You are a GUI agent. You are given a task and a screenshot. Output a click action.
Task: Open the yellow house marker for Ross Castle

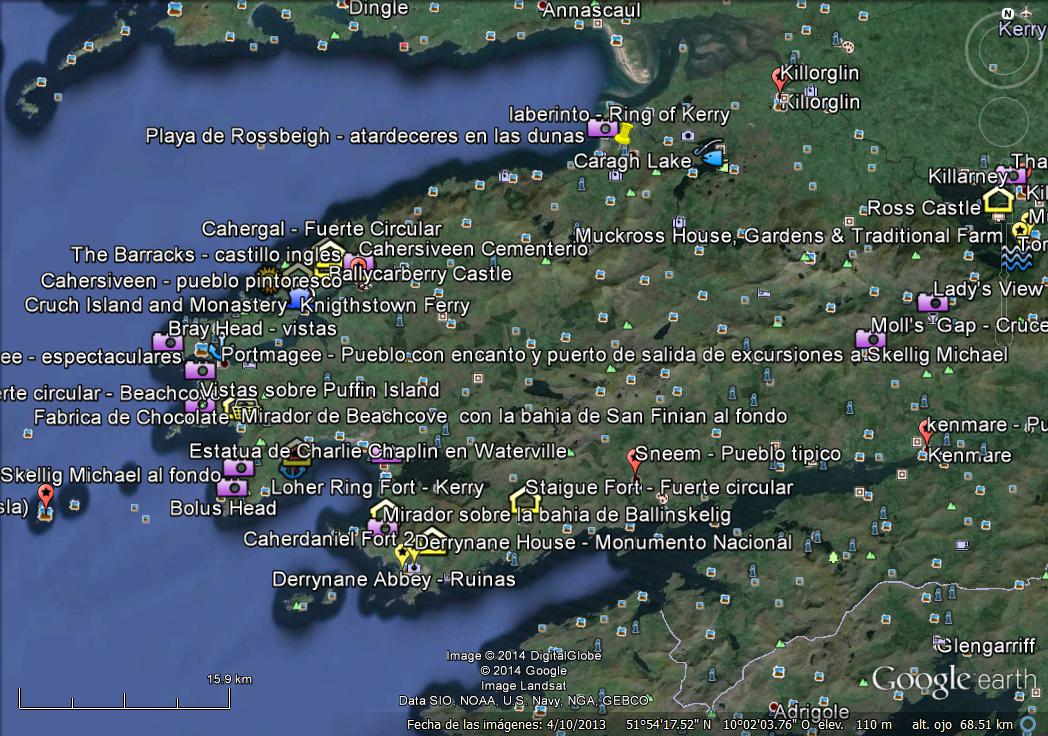(998, 201)
